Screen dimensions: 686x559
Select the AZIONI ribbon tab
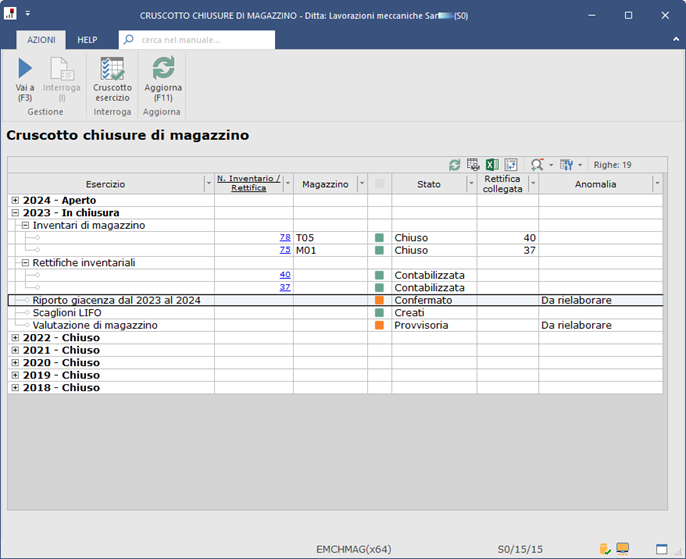click(41, 40)
